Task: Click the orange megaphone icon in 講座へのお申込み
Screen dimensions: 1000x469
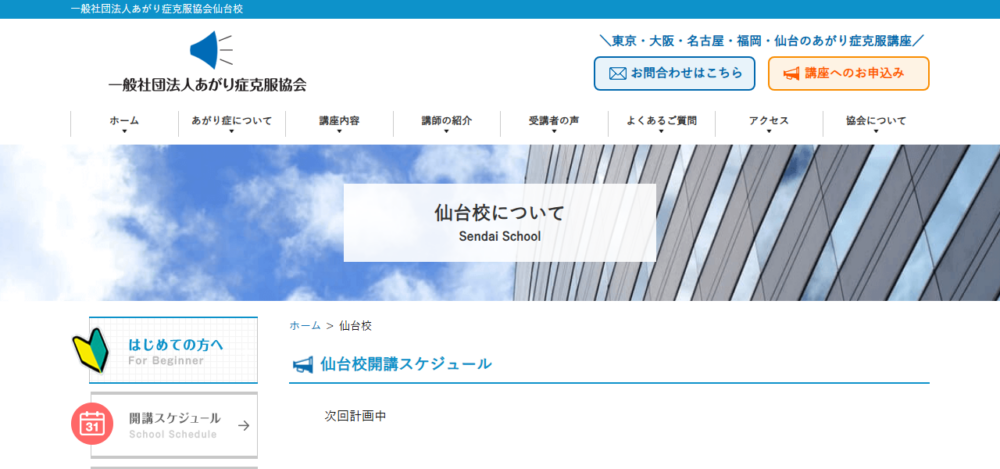Action: click(x=791, y=73)
